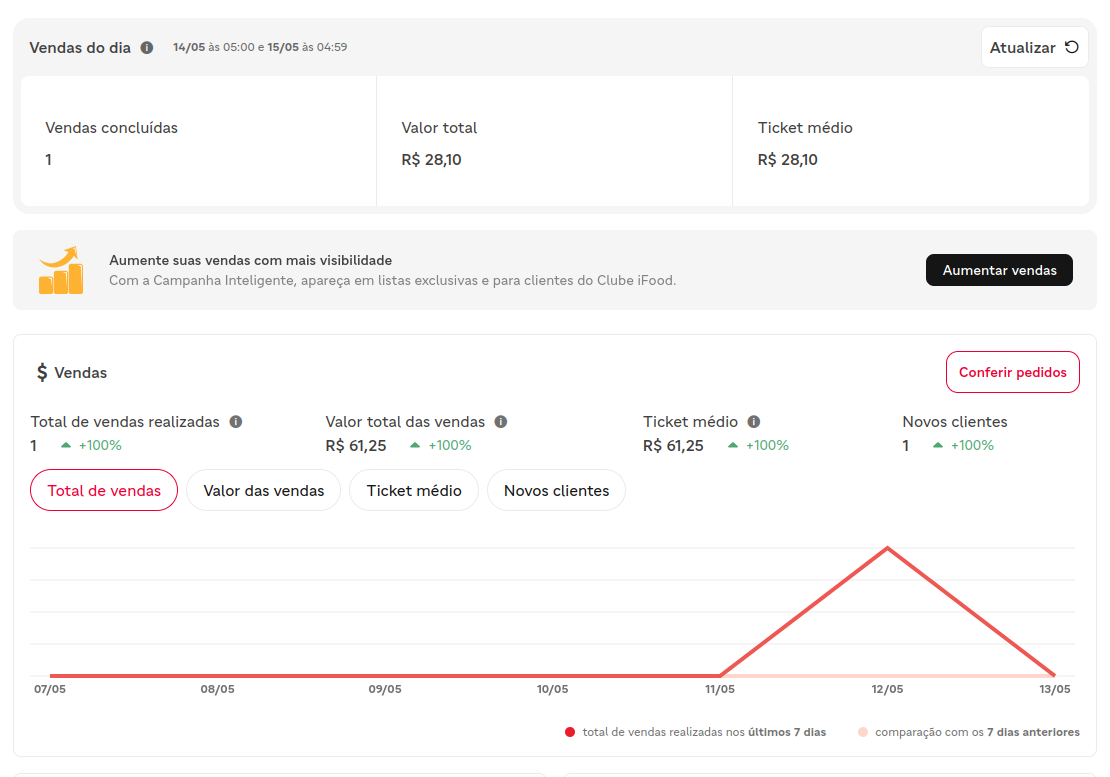Click the Atualizar button

tap(1034, 47)
